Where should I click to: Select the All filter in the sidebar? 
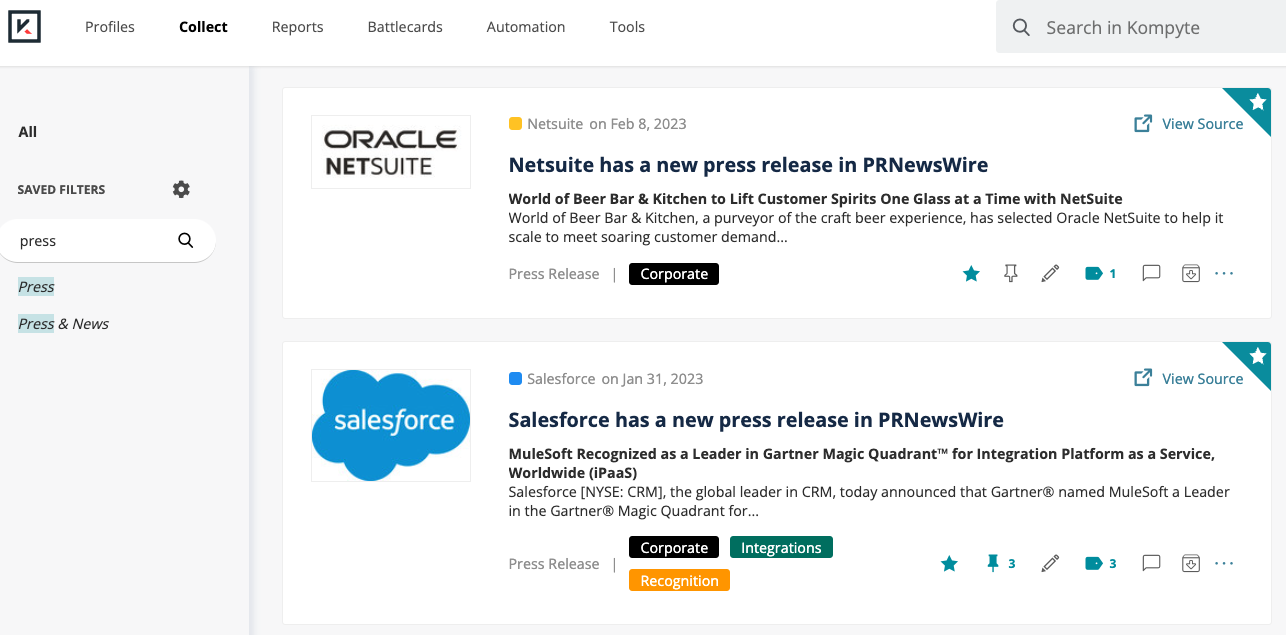pyautogui.click(x=28, y=131)
